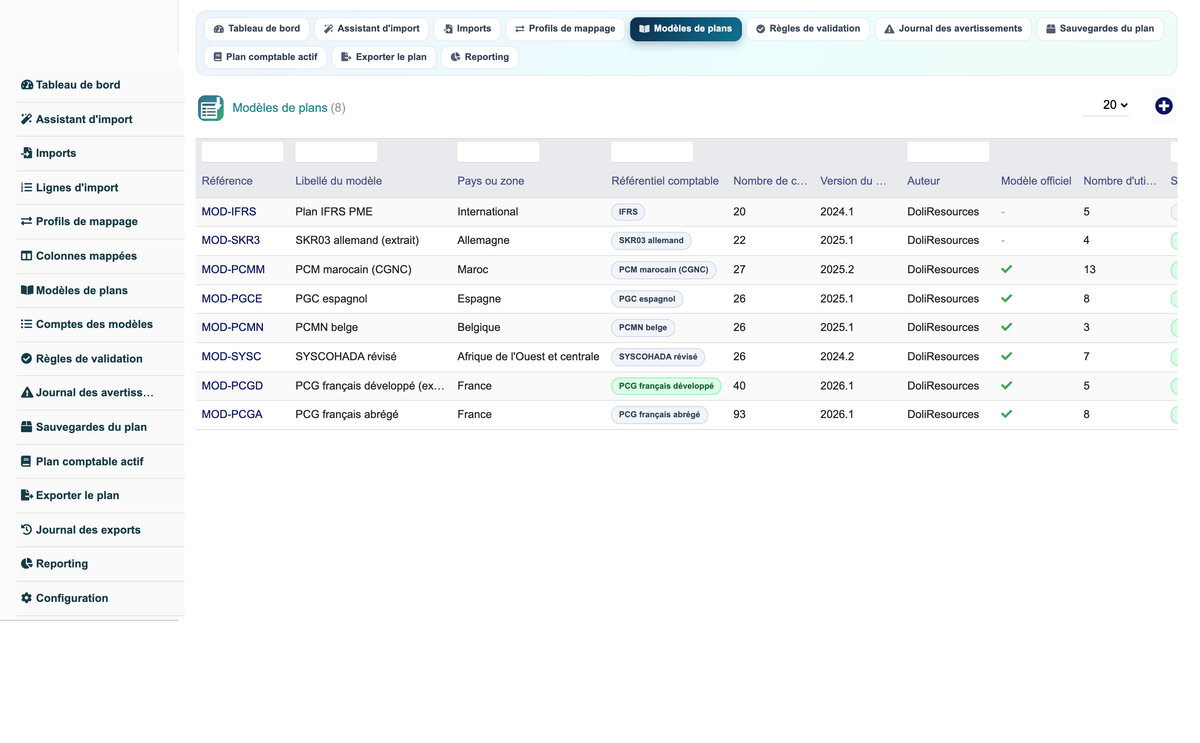
Task: Click the Auteur filter input field
Action: tap(948, 152)
